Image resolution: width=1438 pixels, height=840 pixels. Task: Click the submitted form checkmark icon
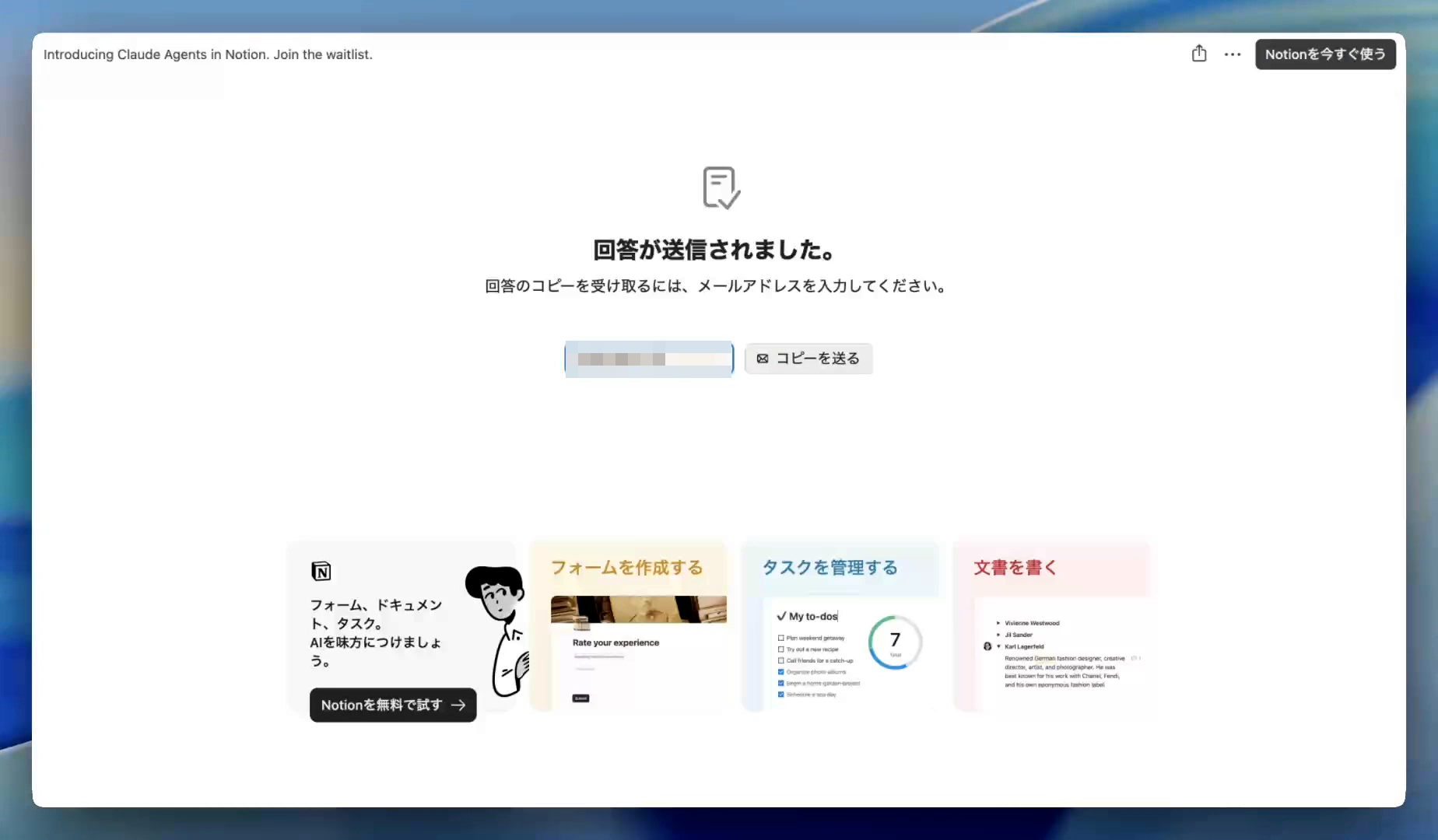pos(721,187)
